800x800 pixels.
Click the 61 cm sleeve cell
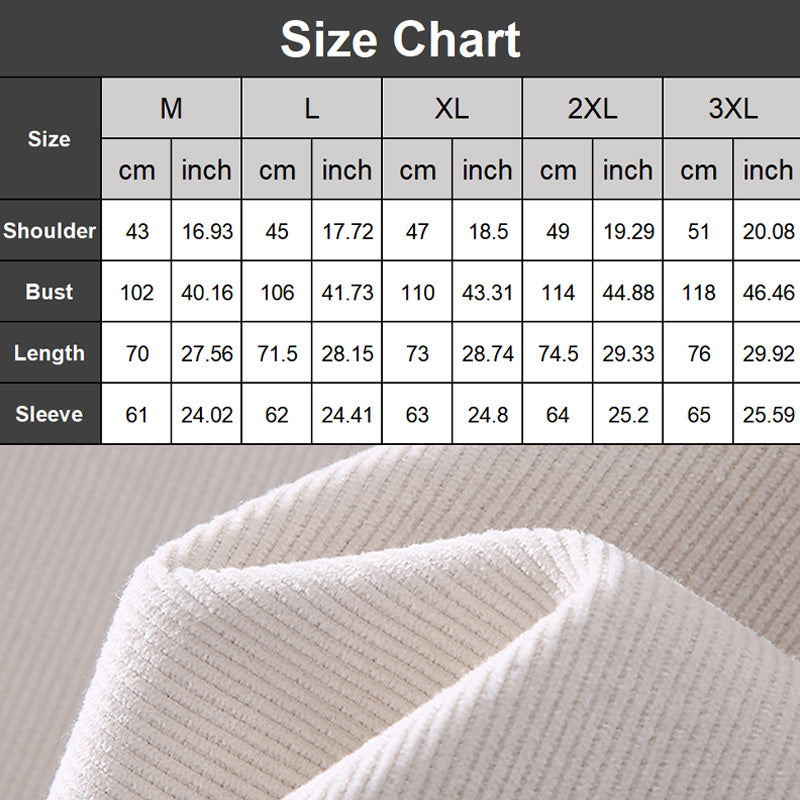click(137, 414)
